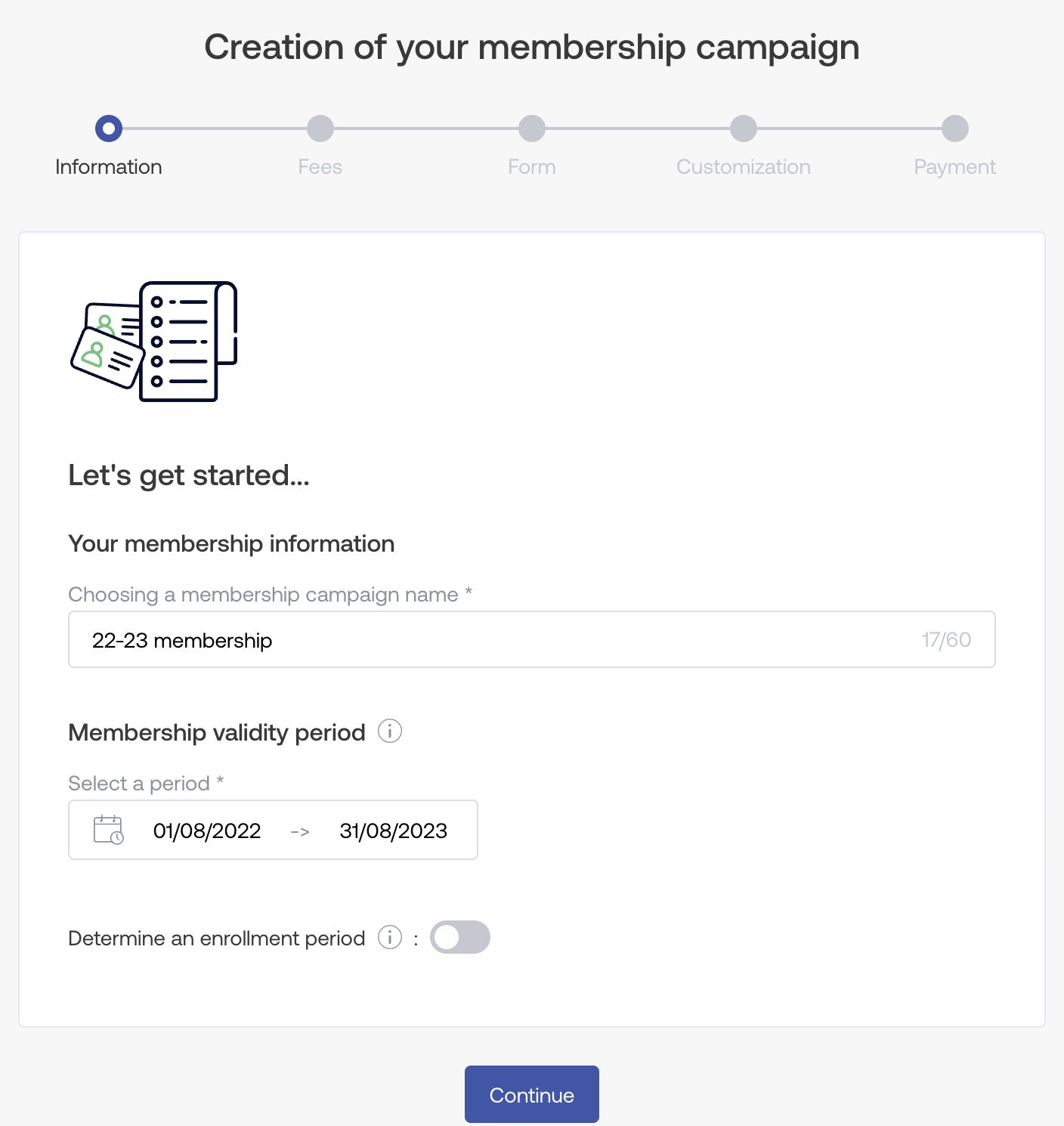Click the calendar icon in period field
Image resolution: width=1064 pixels, height=1126 pixels.
[108, 830]
